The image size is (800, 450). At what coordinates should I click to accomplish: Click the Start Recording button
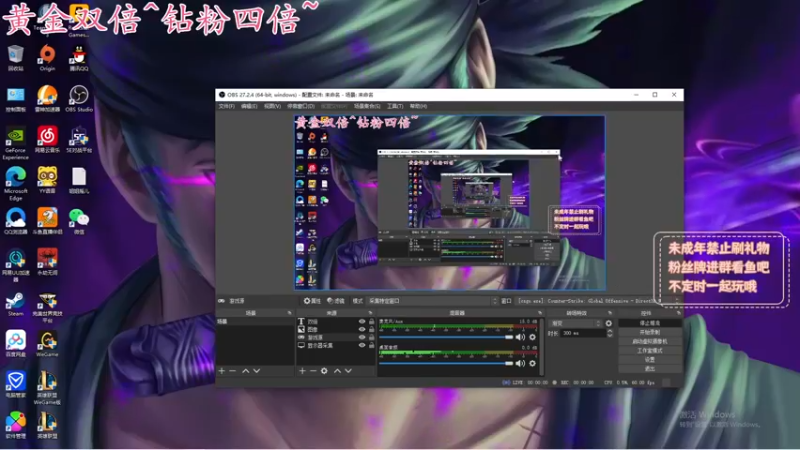click(649, 332)
